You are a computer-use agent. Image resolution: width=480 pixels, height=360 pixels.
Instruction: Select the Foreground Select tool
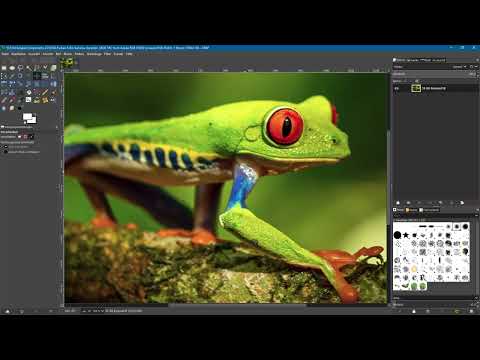[x=53, y=68]
